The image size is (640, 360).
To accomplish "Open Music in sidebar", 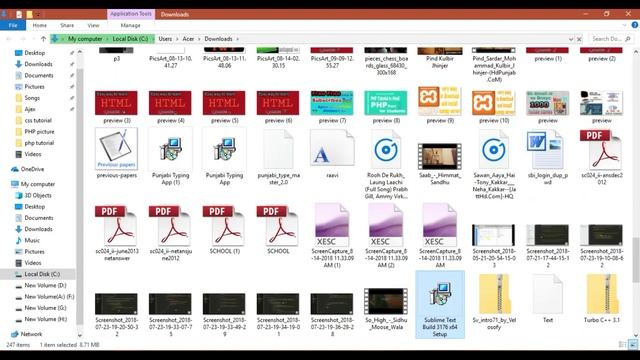I will 32,240.
